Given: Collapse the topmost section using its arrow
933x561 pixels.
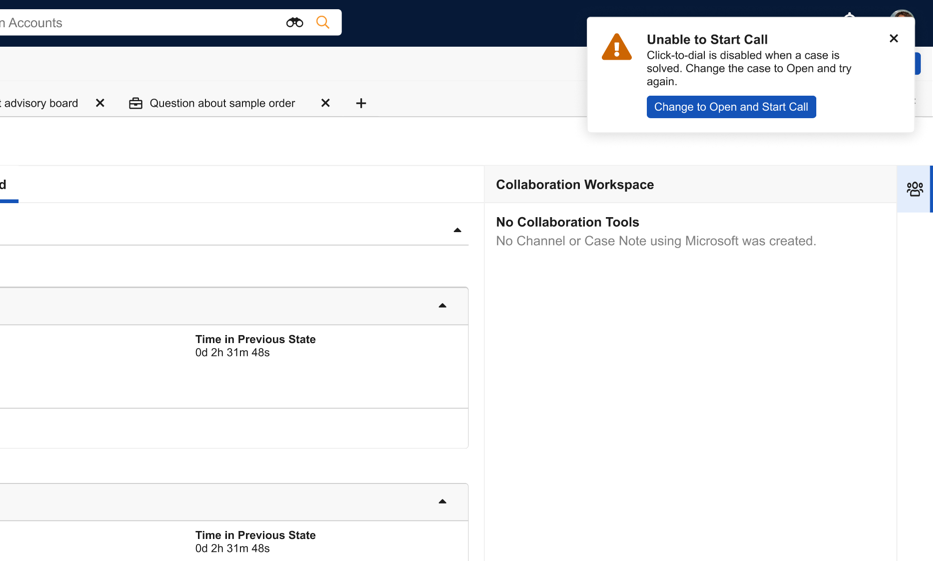Looking at the screenshot, I should pos(457,230).
